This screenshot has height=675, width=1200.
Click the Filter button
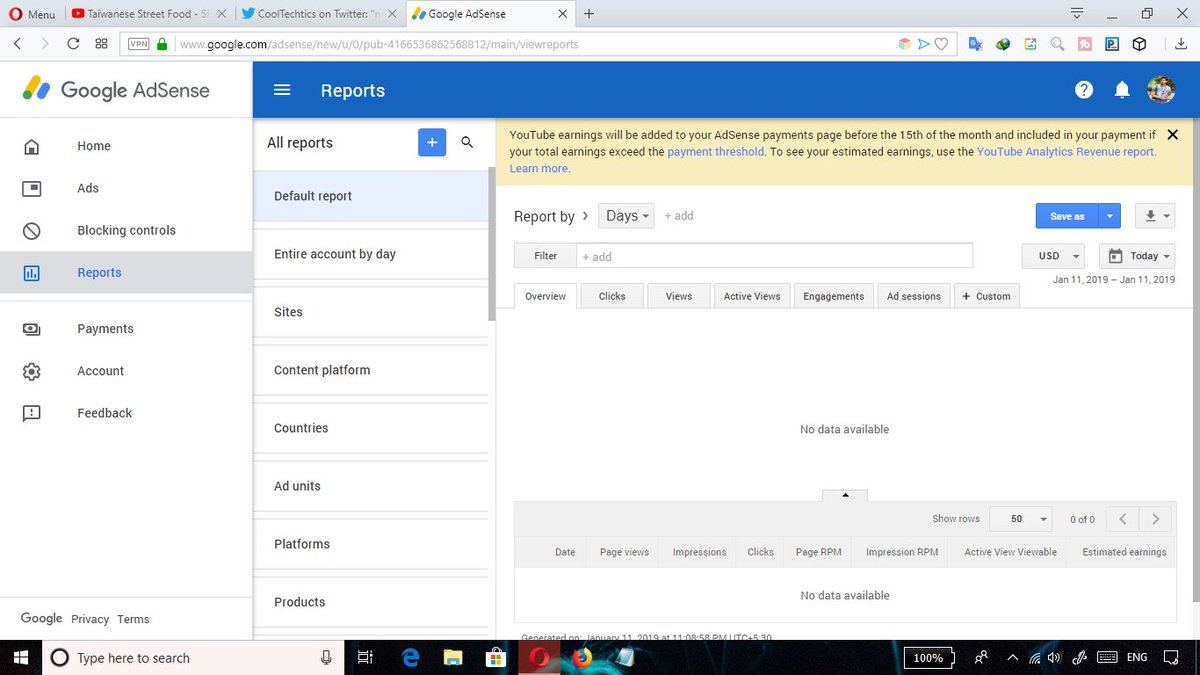[x=545, y=256]
